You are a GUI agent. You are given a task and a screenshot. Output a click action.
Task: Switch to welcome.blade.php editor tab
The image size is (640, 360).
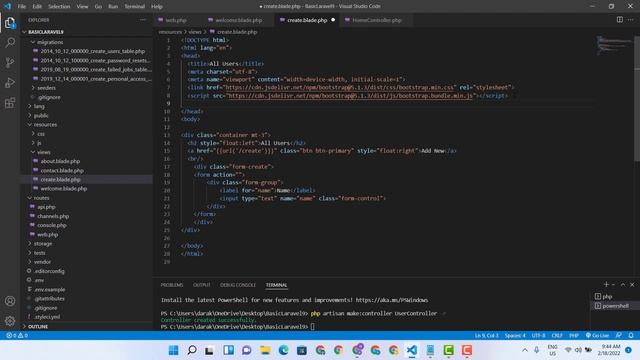238,20
